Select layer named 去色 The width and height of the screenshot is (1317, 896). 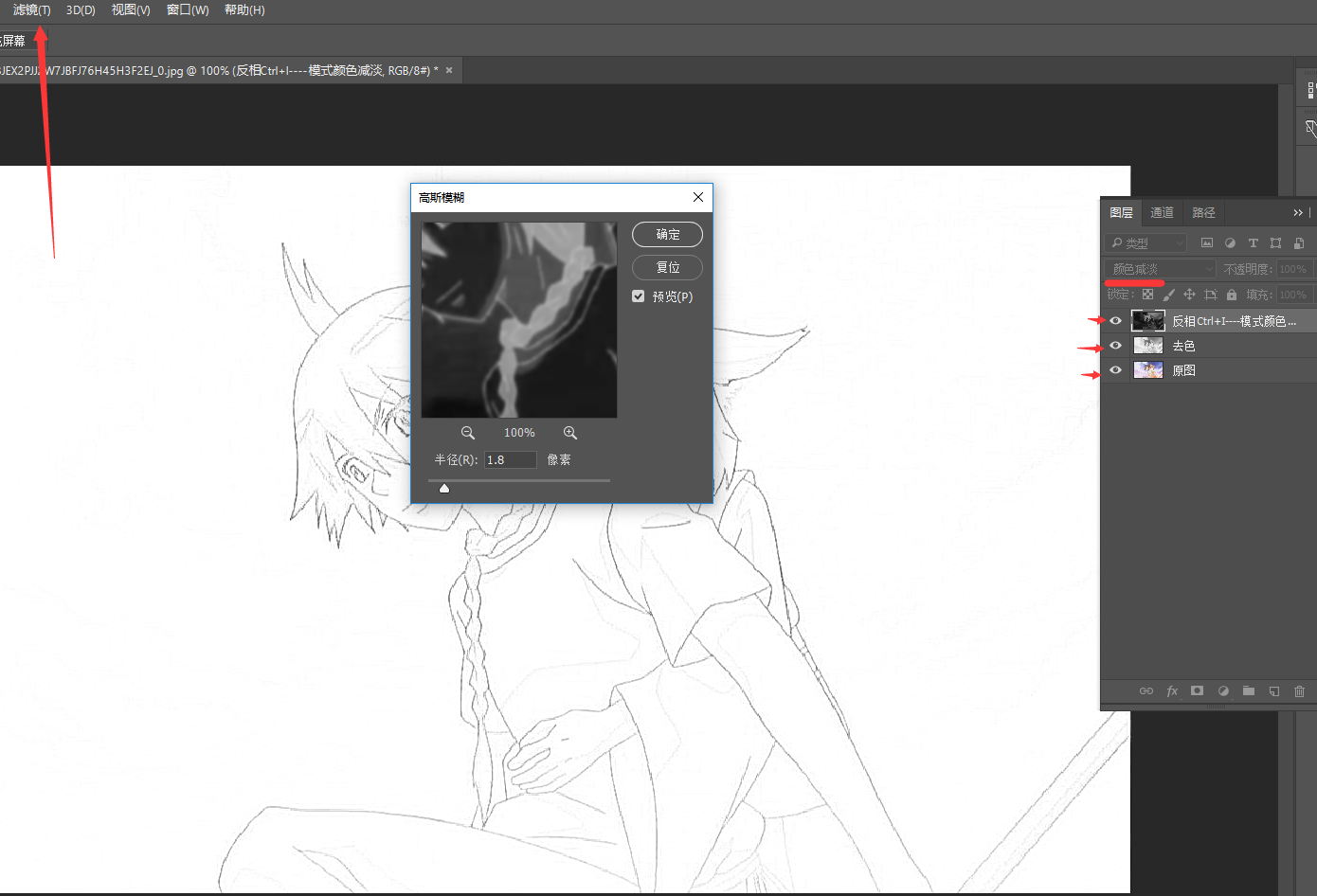[x=1183, y=346]
